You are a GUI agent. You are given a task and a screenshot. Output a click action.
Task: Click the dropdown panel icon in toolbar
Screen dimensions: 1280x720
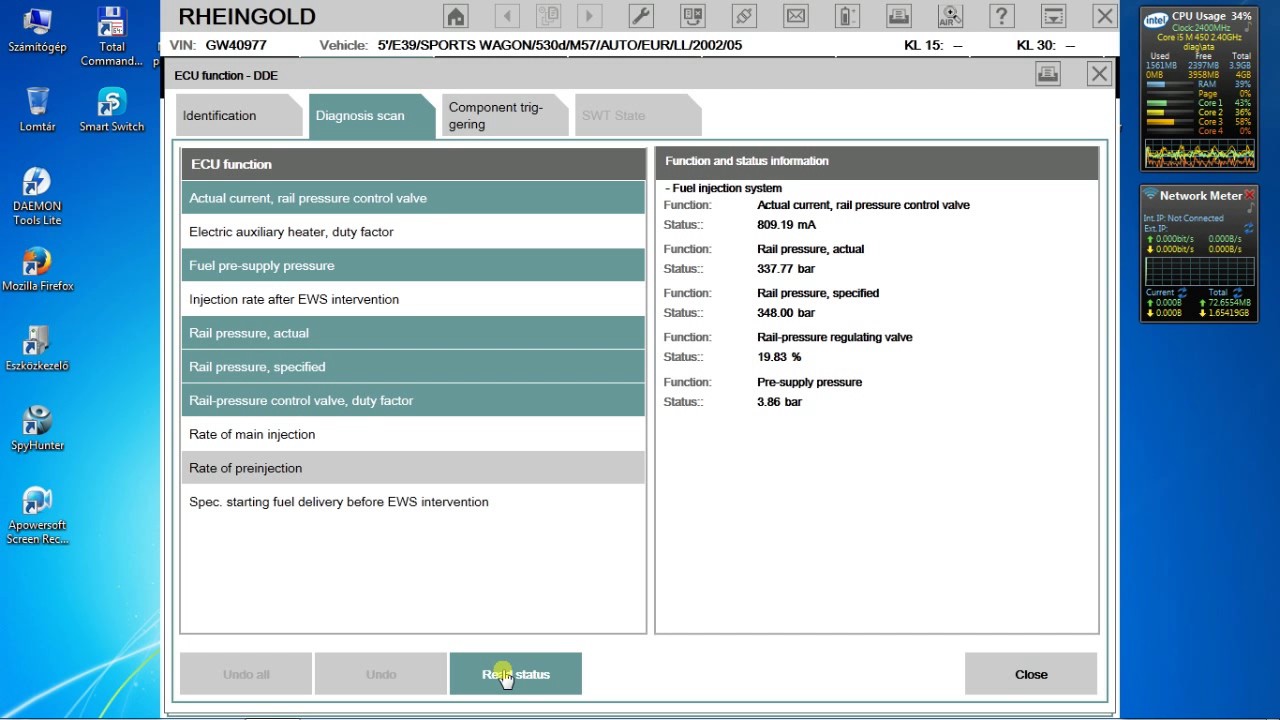click(x=1053, y=16)
